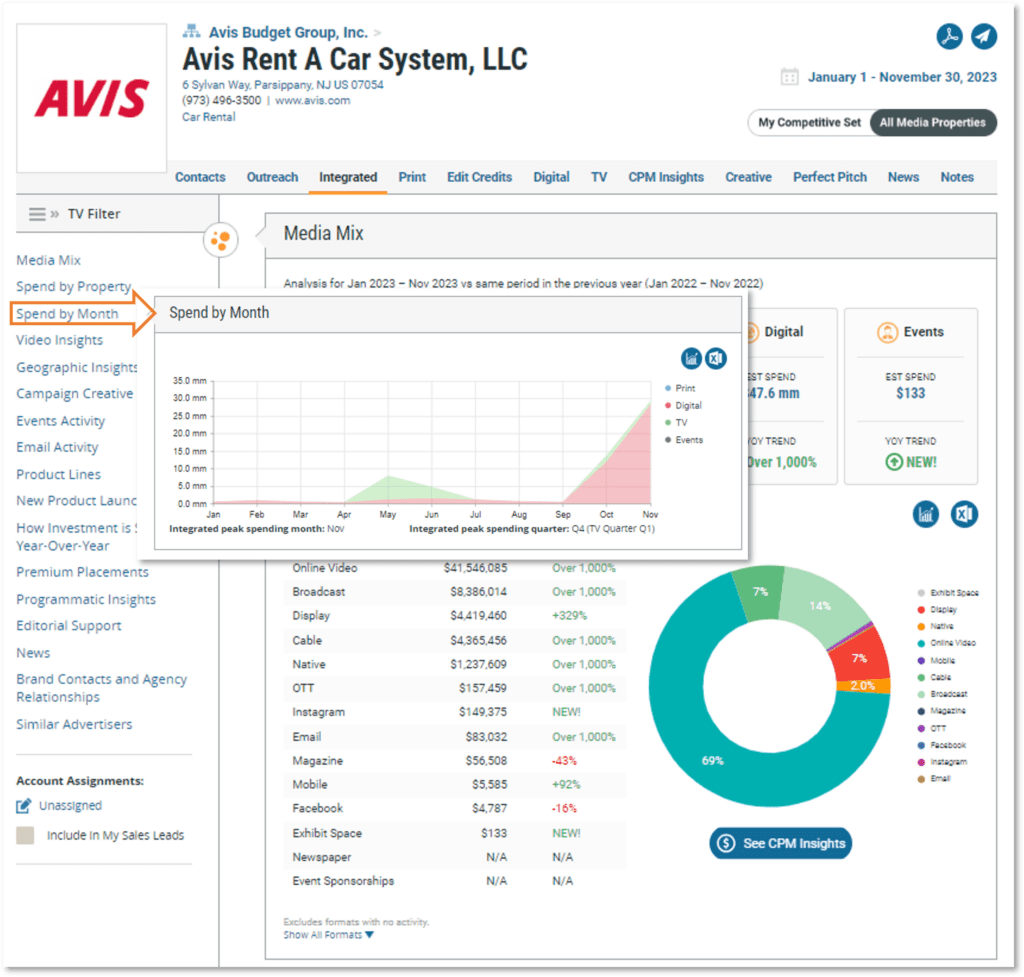Select the My Competitive Set toggle
Image resolution: width=1024 pixels, height=977 pixels.
[809, 123]
